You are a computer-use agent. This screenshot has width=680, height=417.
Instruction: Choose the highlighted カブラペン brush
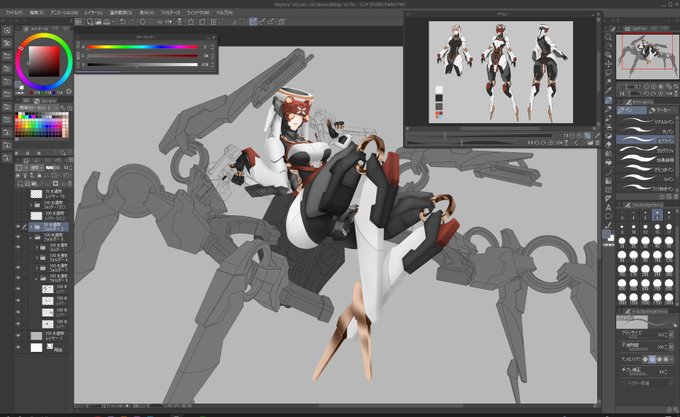pos(646,140)
